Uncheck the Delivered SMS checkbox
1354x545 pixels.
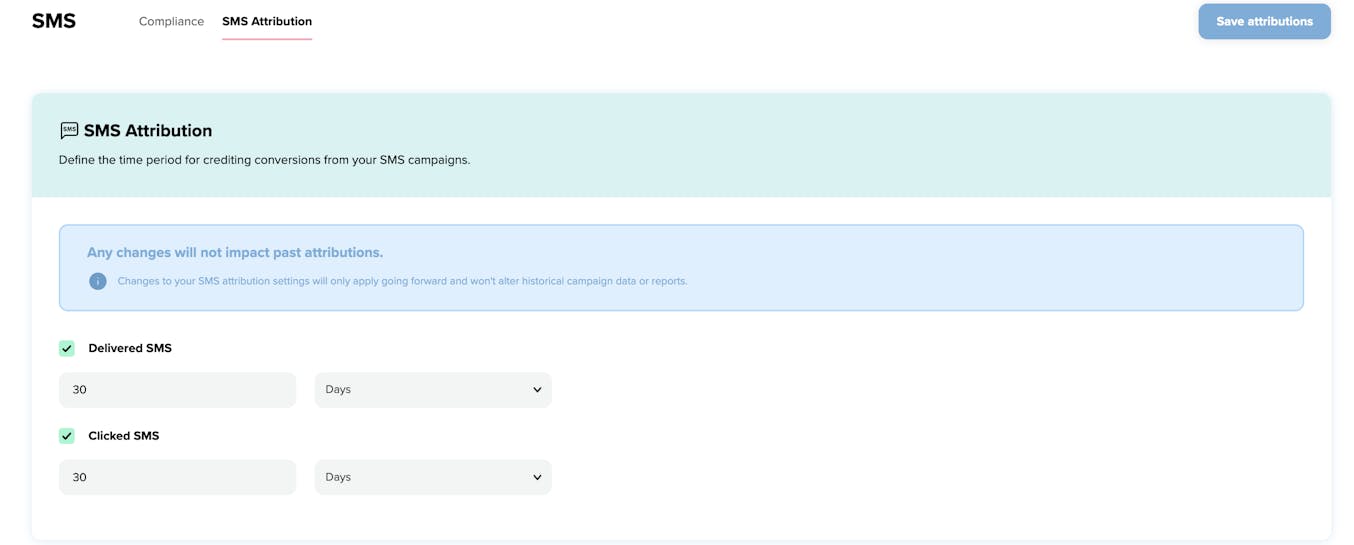click(x=67, y=348)
